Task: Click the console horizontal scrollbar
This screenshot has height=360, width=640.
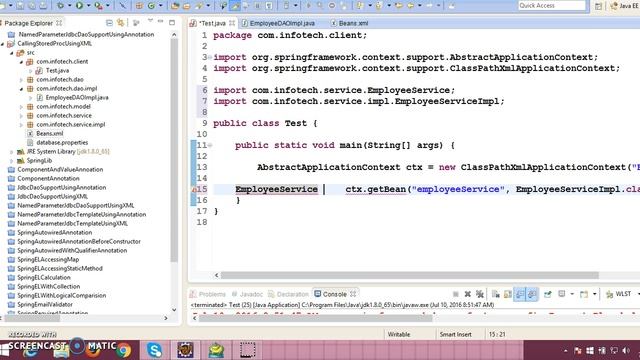Action: pos(315,318)
